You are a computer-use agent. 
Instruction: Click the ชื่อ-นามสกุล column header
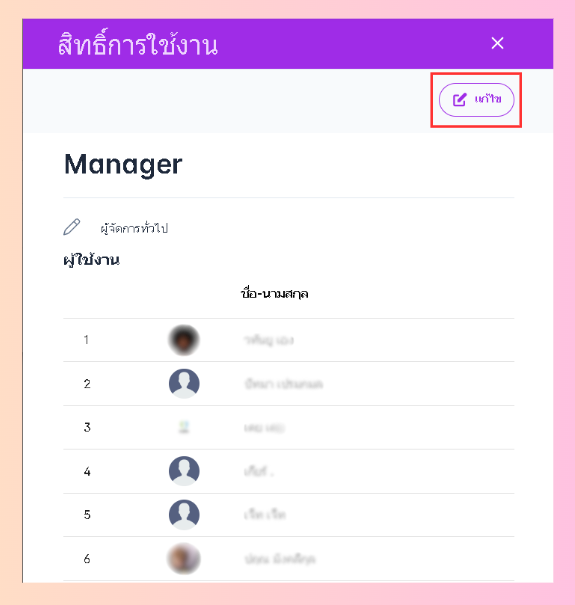(x=274, y=294)
